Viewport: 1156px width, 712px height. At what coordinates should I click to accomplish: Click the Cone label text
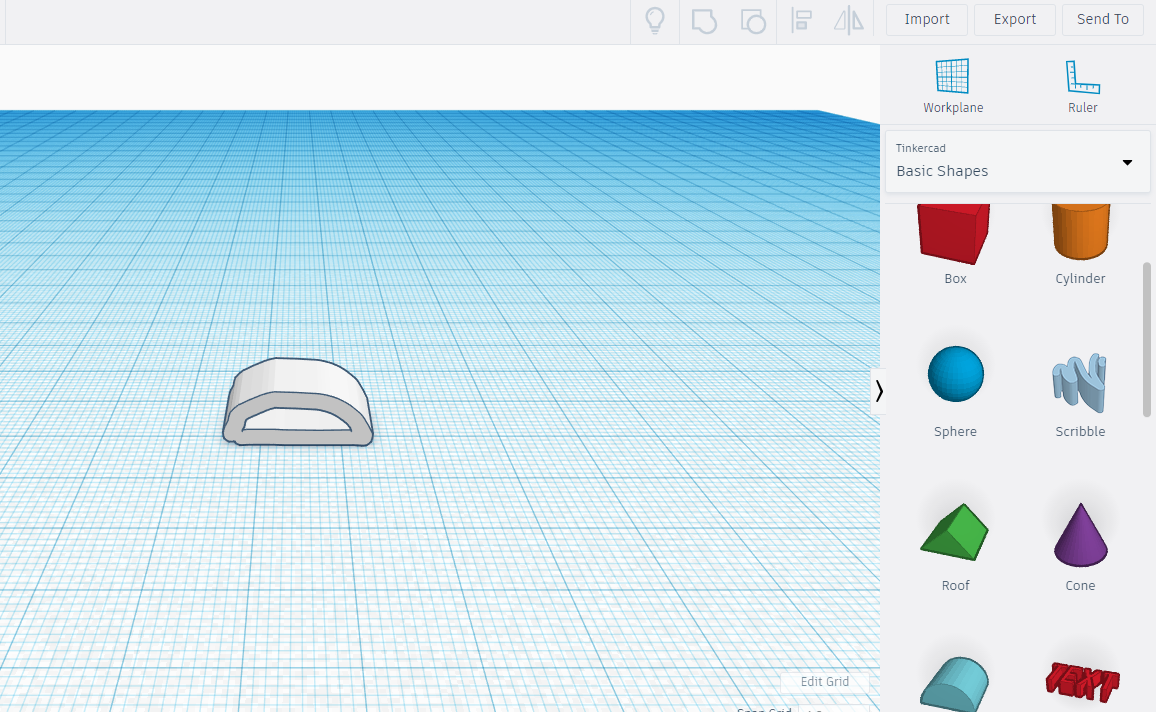click(x=1080, y=586)
